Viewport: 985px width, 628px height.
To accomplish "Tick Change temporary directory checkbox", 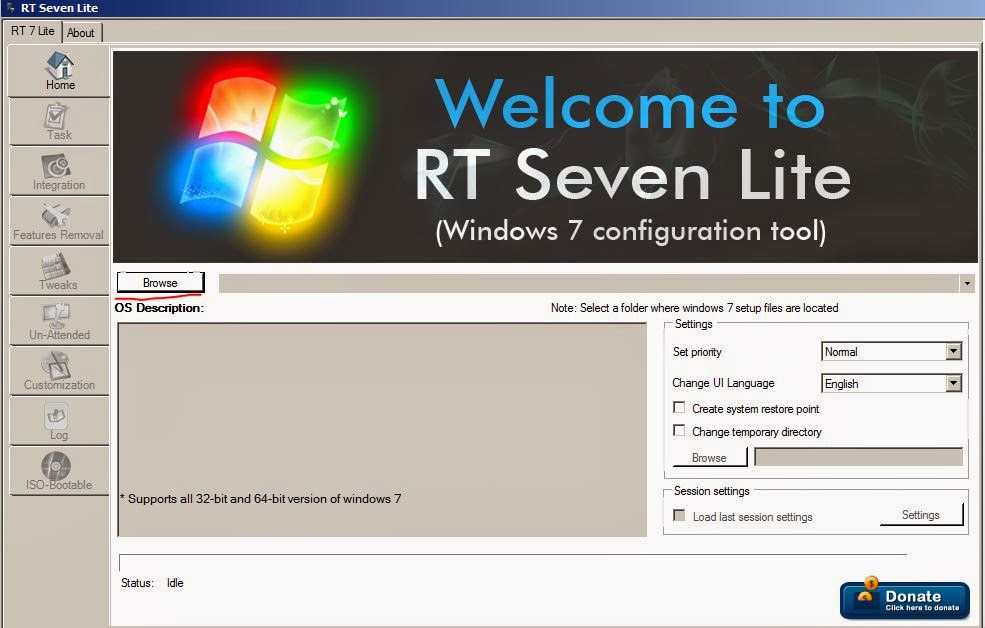I will click(679, 430).
